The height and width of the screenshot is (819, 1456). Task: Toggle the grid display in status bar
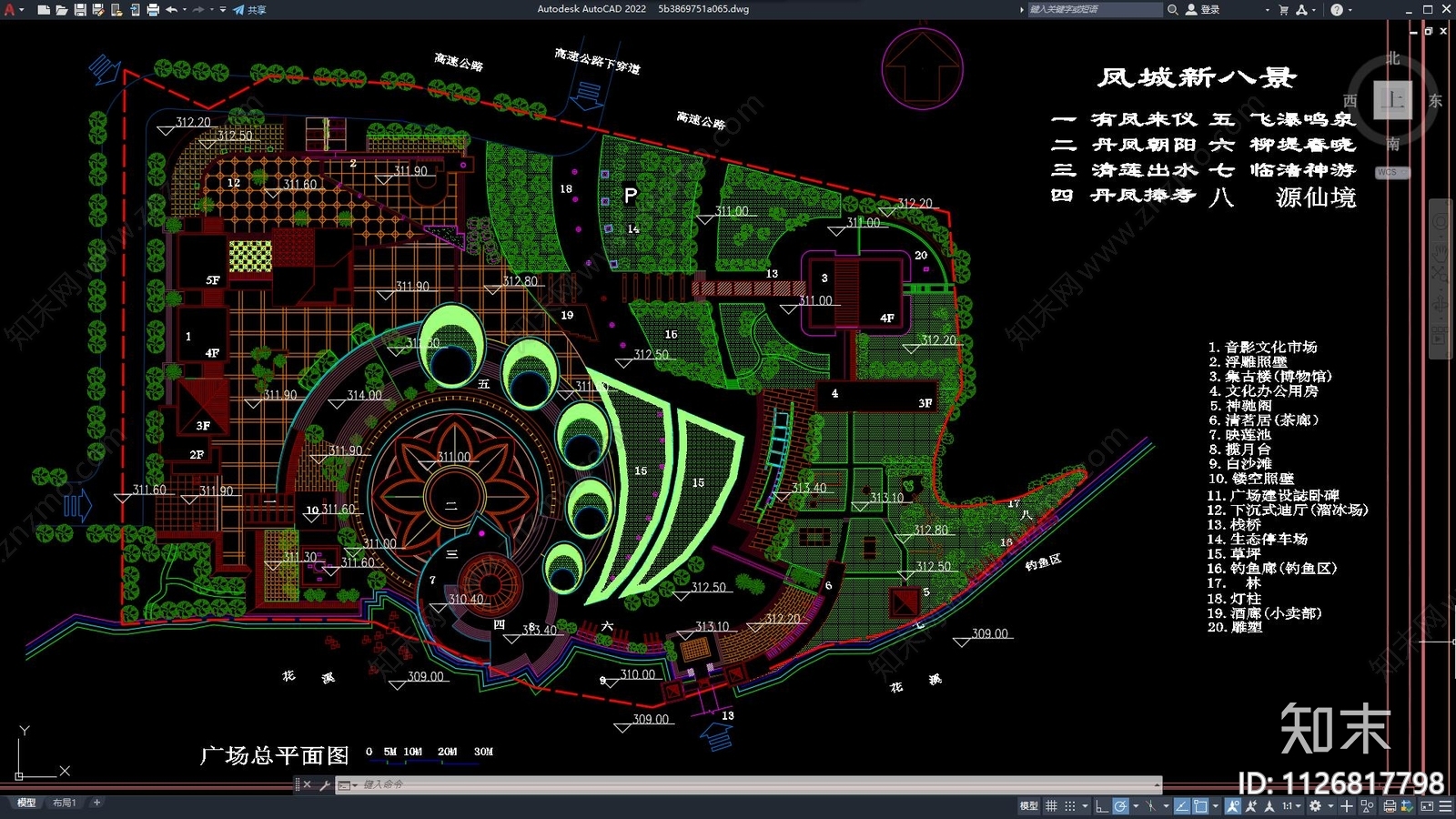pos(1051,806)
